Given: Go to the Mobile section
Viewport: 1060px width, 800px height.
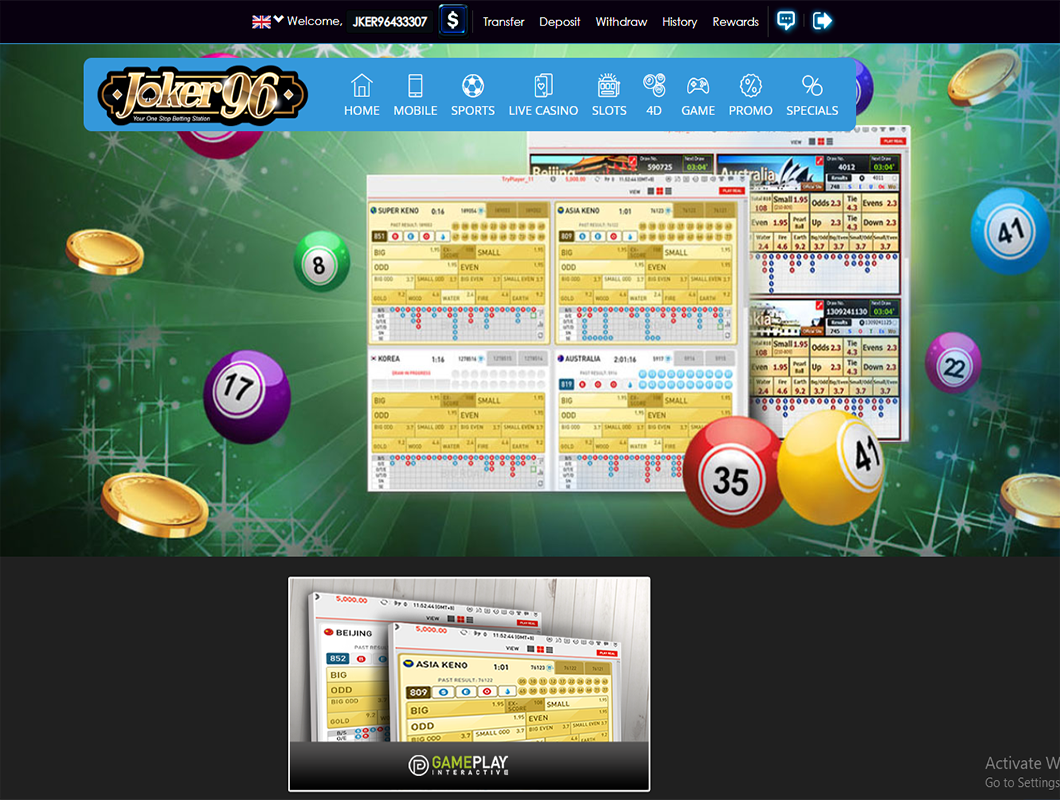Looking at the screenshot, I should pyautogui.click(x=415, y=86).
